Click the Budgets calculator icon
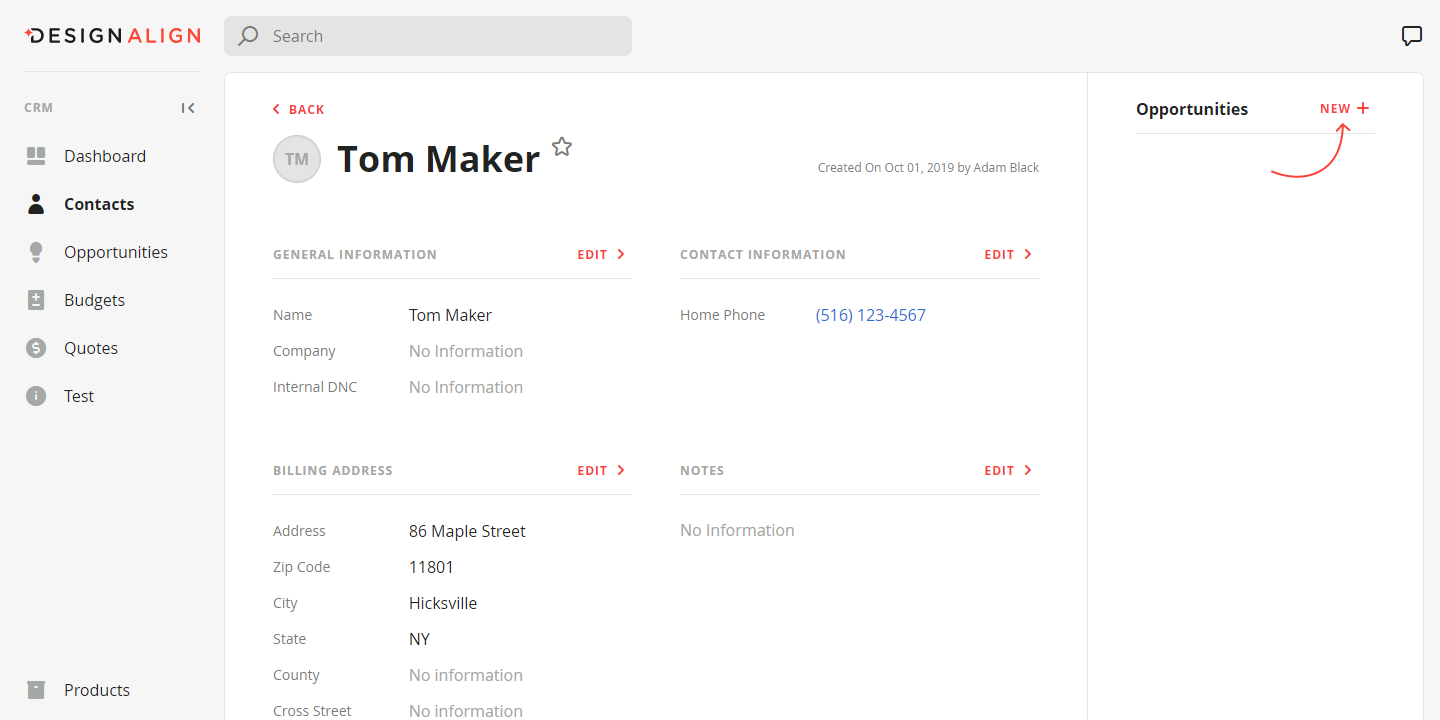Viewport: 1440px width, 720px height. click(36, 300)
